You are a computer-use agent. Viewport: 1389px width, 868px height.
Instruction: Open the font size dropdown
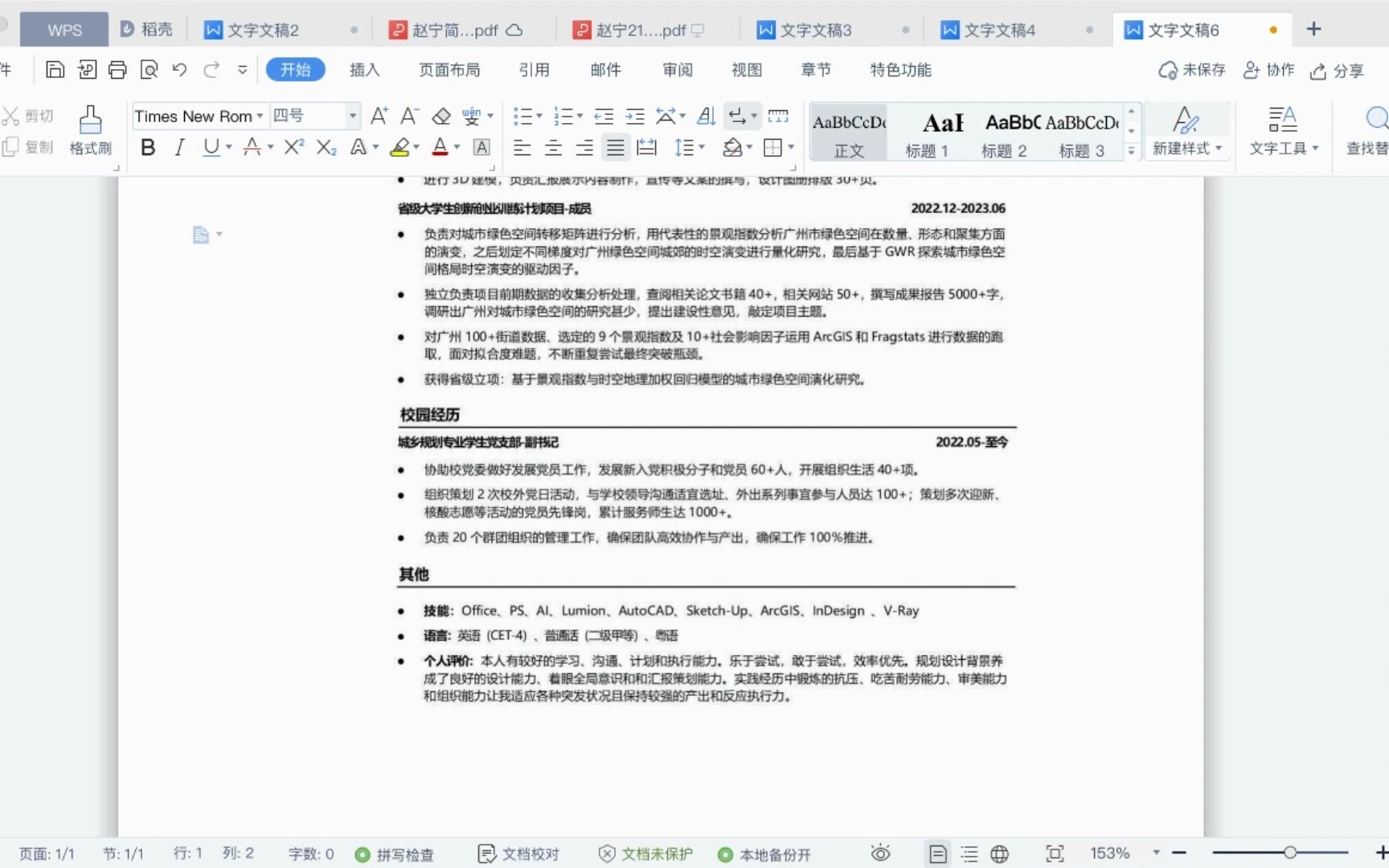[352, 116]
